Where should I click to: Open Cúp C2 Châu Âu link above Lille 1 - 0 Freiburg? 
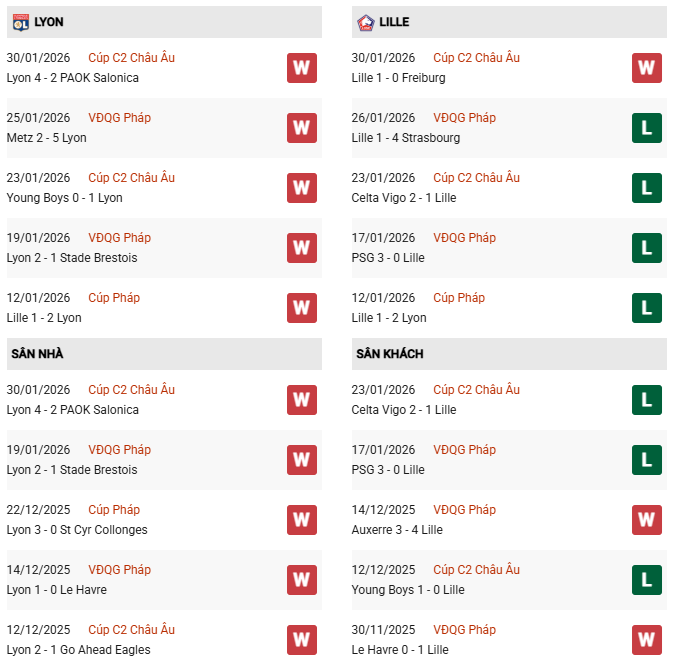click(x=476, y=58)
